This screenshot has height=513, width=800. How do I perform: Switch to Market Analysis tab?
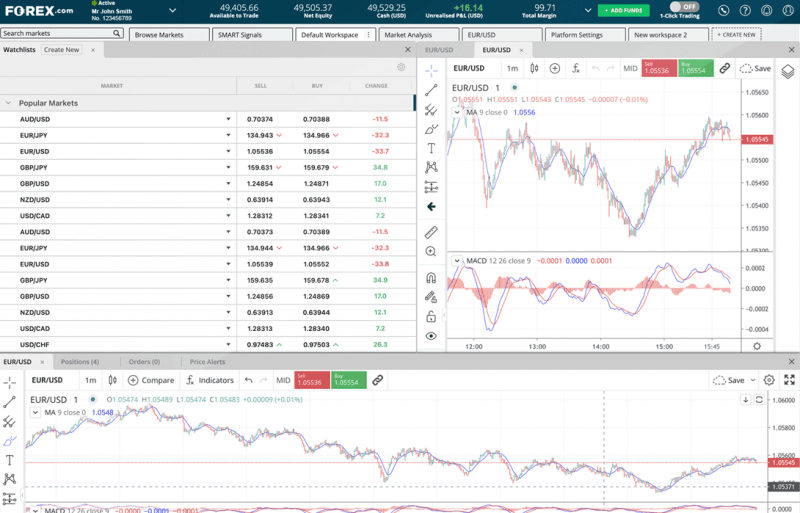click(419, 35)
